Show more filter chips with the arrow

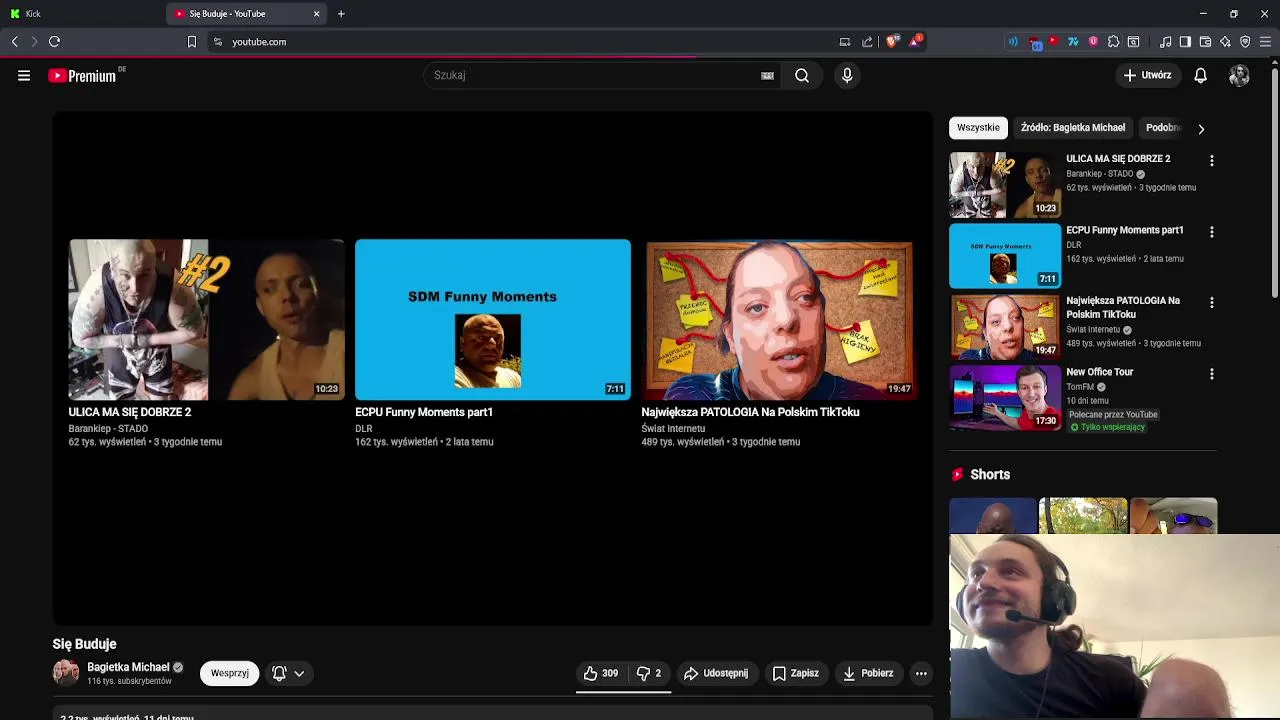(x=1201, y=128)
